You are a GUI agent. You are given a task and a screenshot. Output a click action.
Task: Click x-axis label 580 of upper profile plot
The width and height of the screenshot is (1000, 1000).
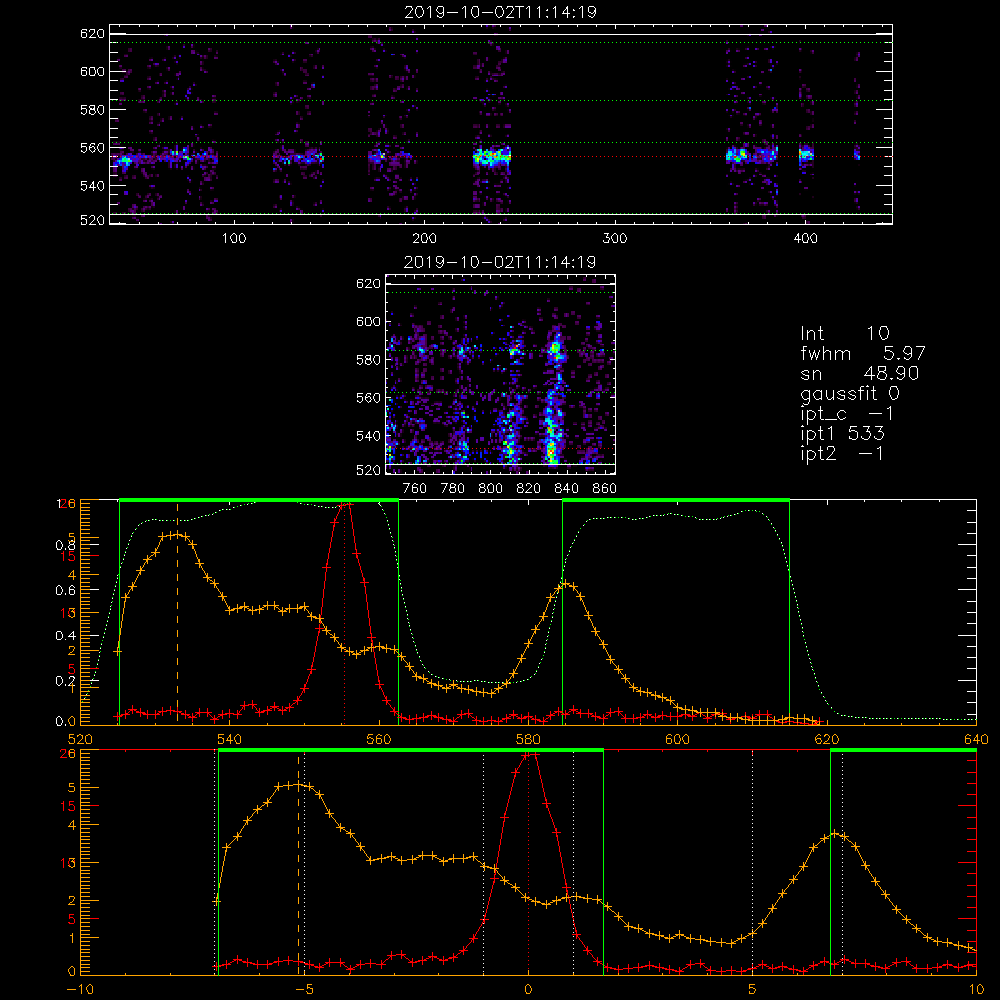(528, 739)
